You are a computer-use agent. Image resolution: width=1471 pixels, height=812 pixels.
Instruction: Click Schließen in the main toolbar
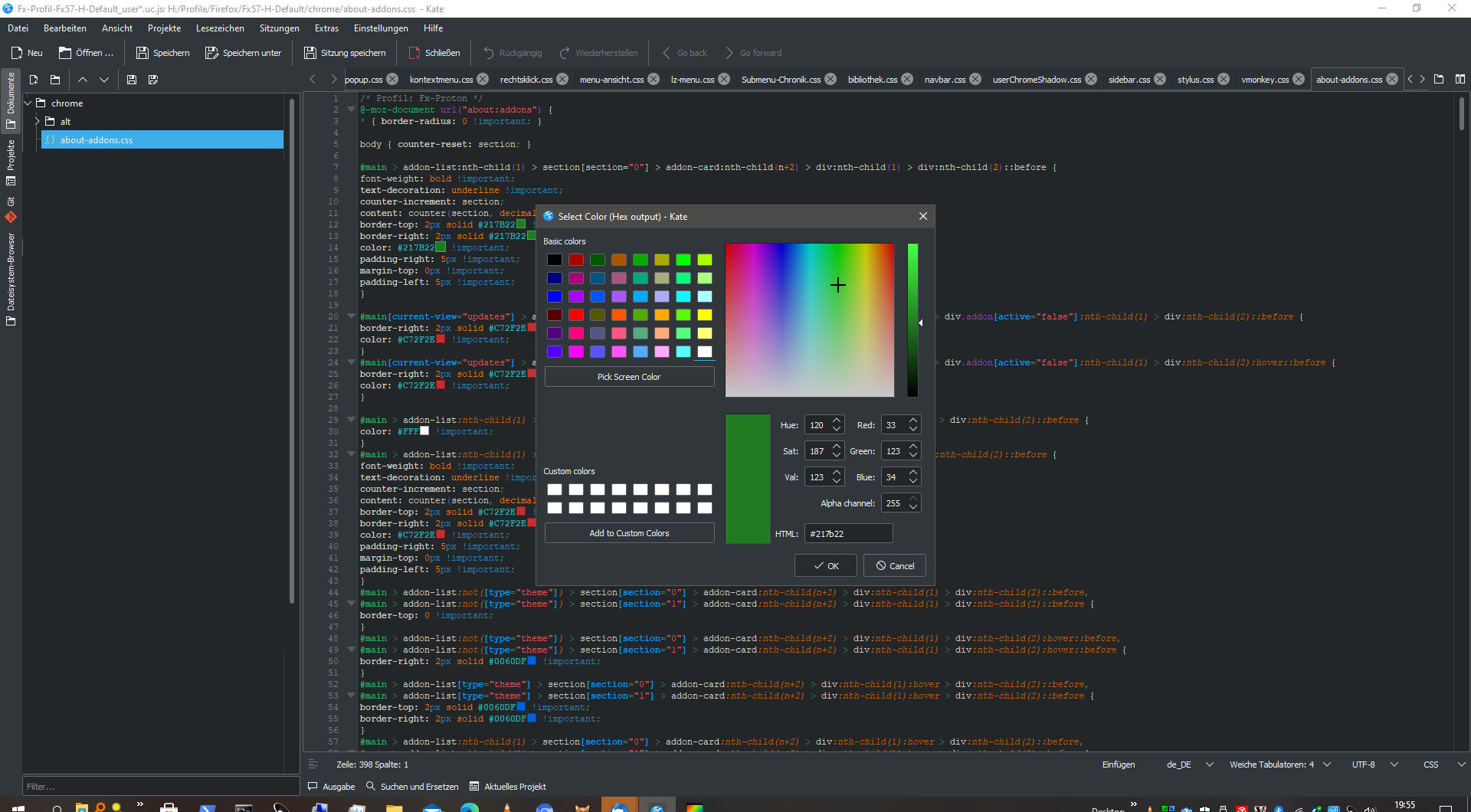[x=434, y=53]
